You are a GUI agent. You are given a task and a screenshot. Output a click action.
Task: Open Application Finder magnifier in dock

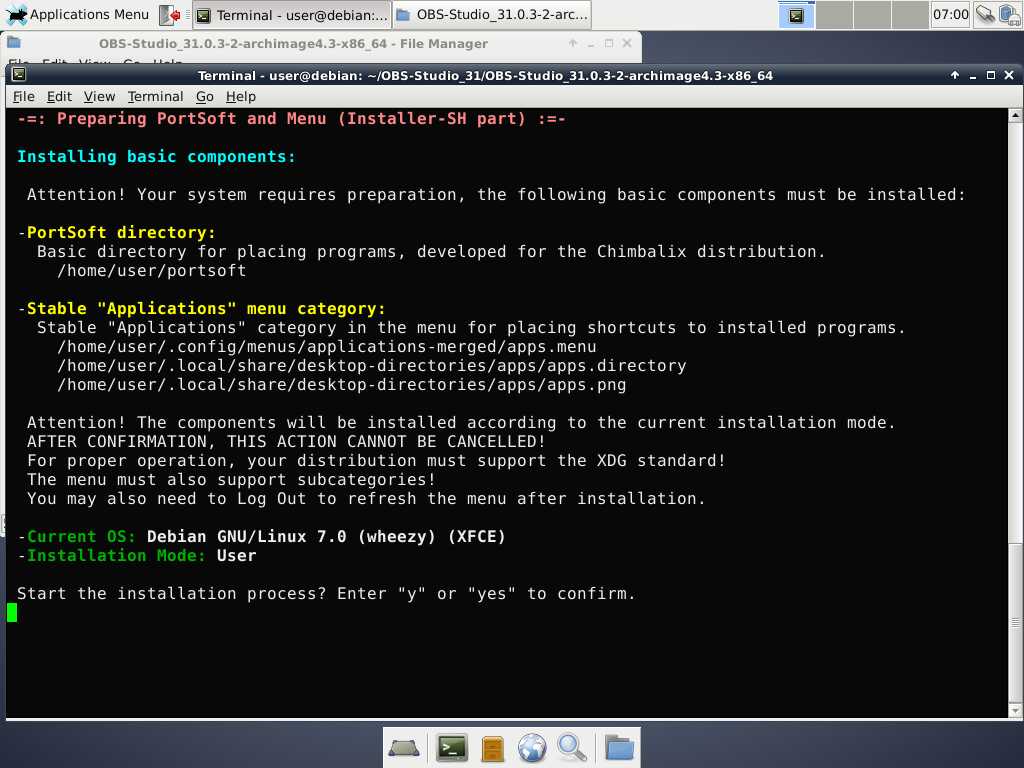pyautogui.click(x=571, y=748)
